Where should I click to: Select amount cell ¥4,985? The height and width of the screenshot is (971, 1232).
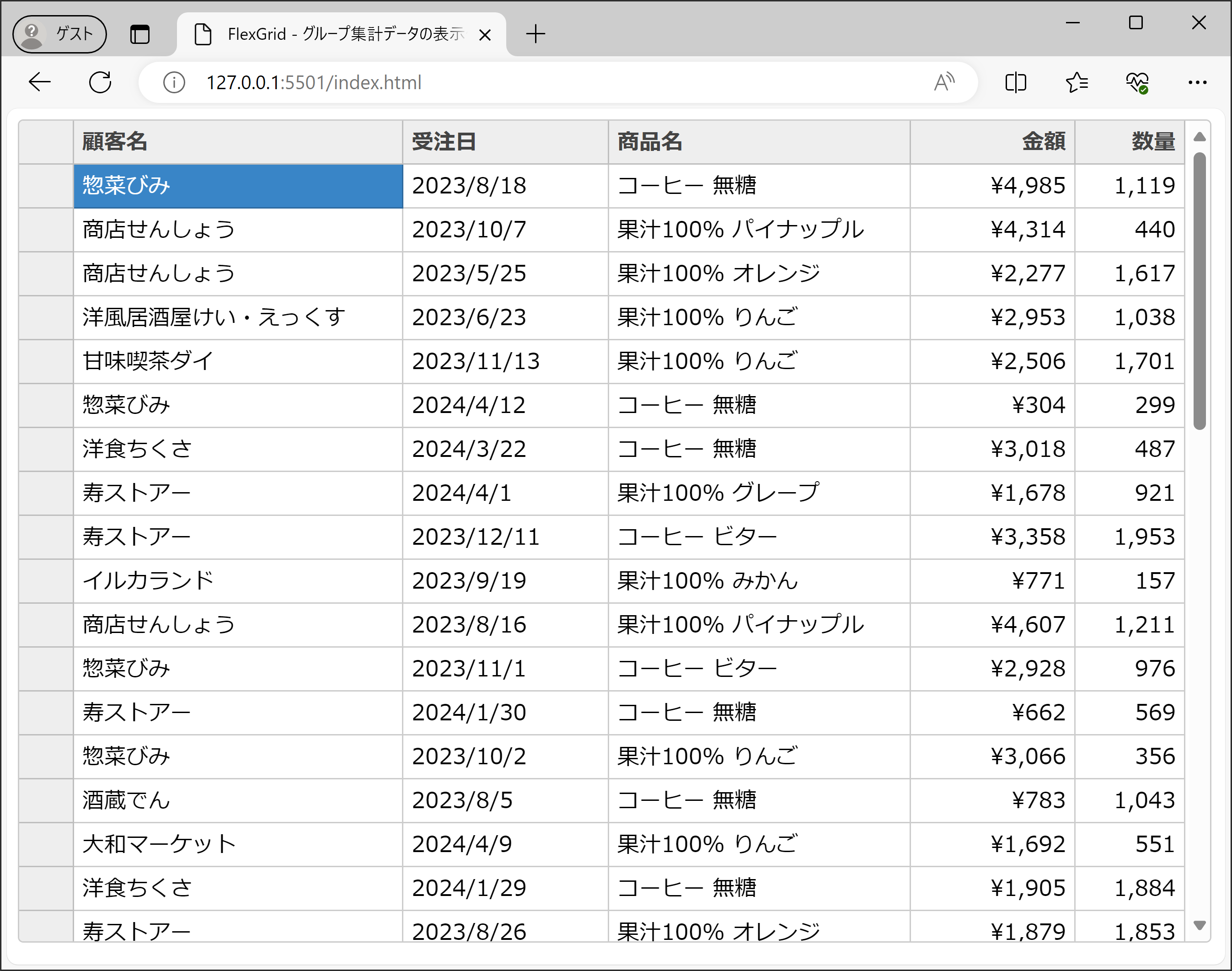pos(992,186)
